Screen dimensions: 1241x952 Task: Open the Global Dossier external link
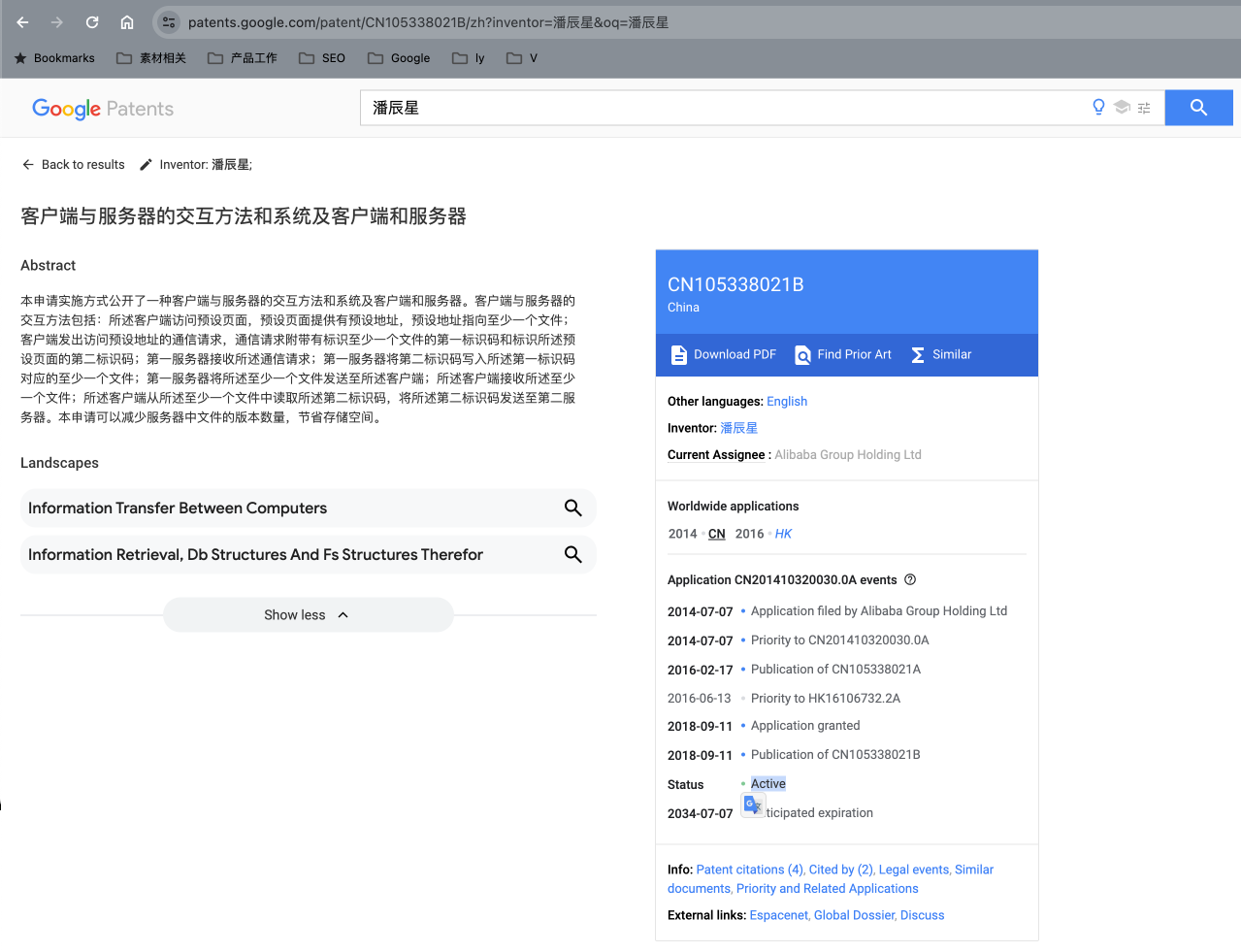click(x=854, y=916)
